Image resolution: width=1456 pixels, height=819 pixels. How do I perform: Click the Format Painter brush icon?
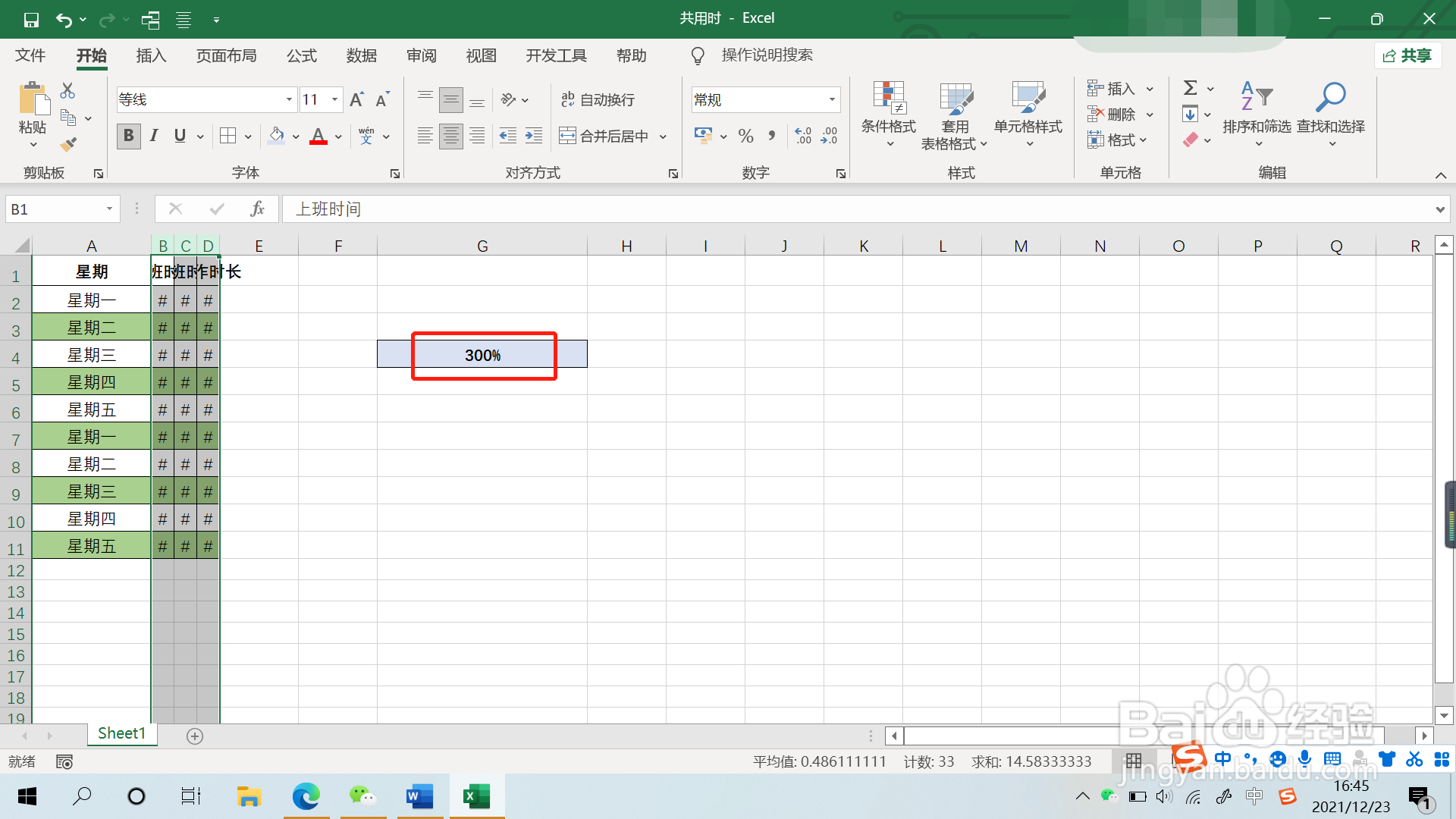pyautogui.click(x=69, y=143)
